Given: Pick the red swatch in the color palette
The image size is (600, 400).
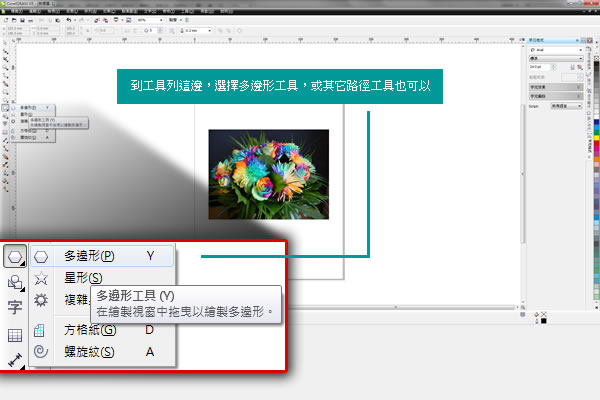Looking at the screenshot, I should click(596, 143).
